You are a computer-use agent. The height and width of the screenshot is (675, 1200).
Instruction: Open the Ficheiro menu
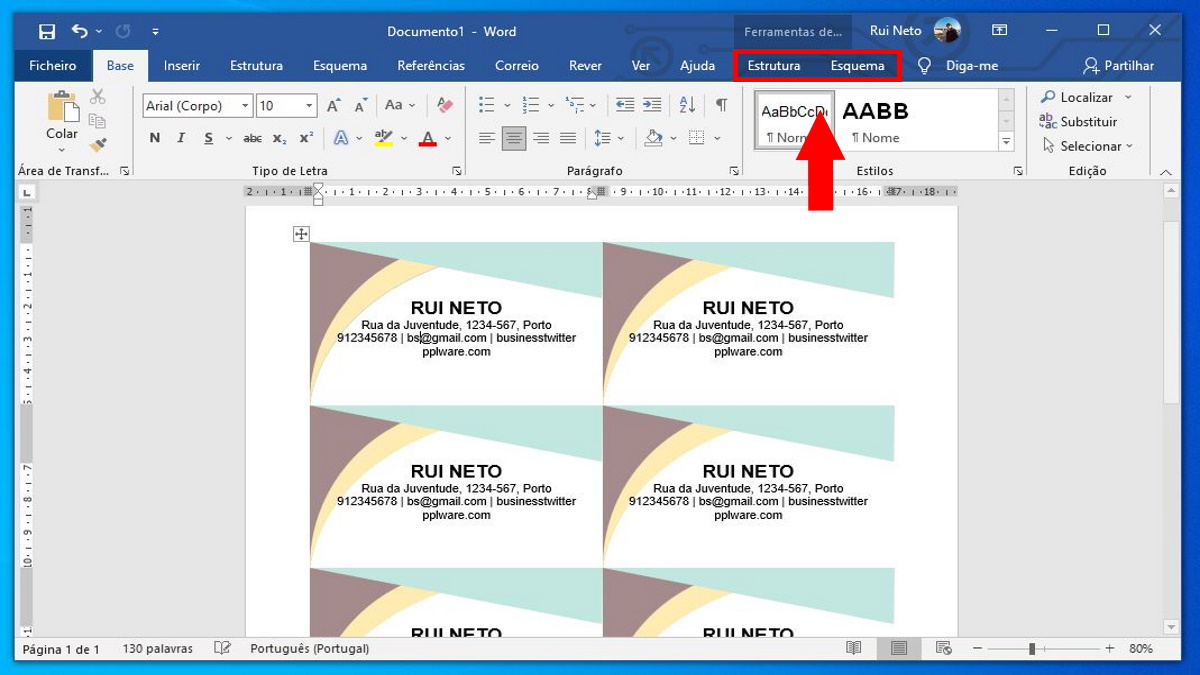52,65
